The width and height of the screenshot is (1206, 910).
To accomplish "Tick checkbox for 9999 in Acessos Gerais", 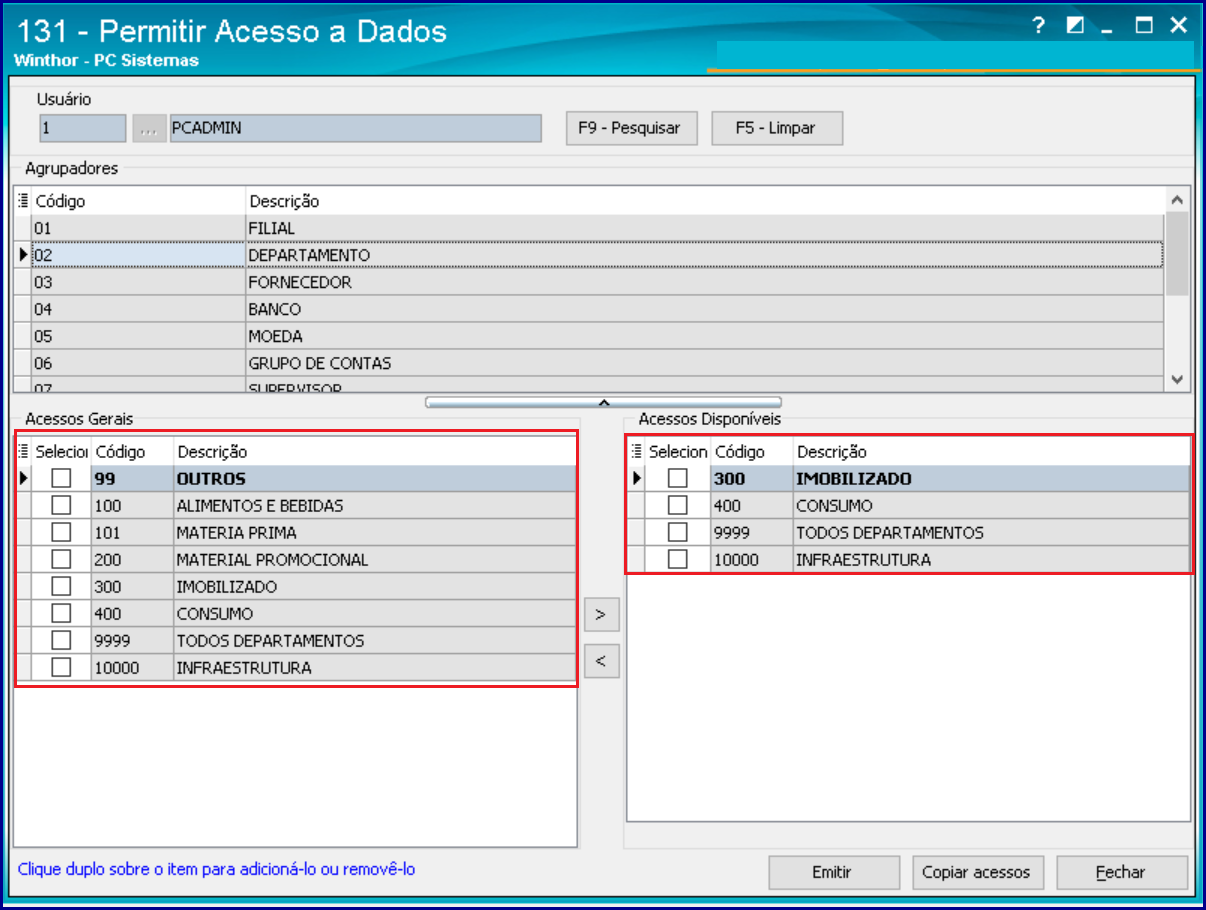I will click(x=62, y=640).
